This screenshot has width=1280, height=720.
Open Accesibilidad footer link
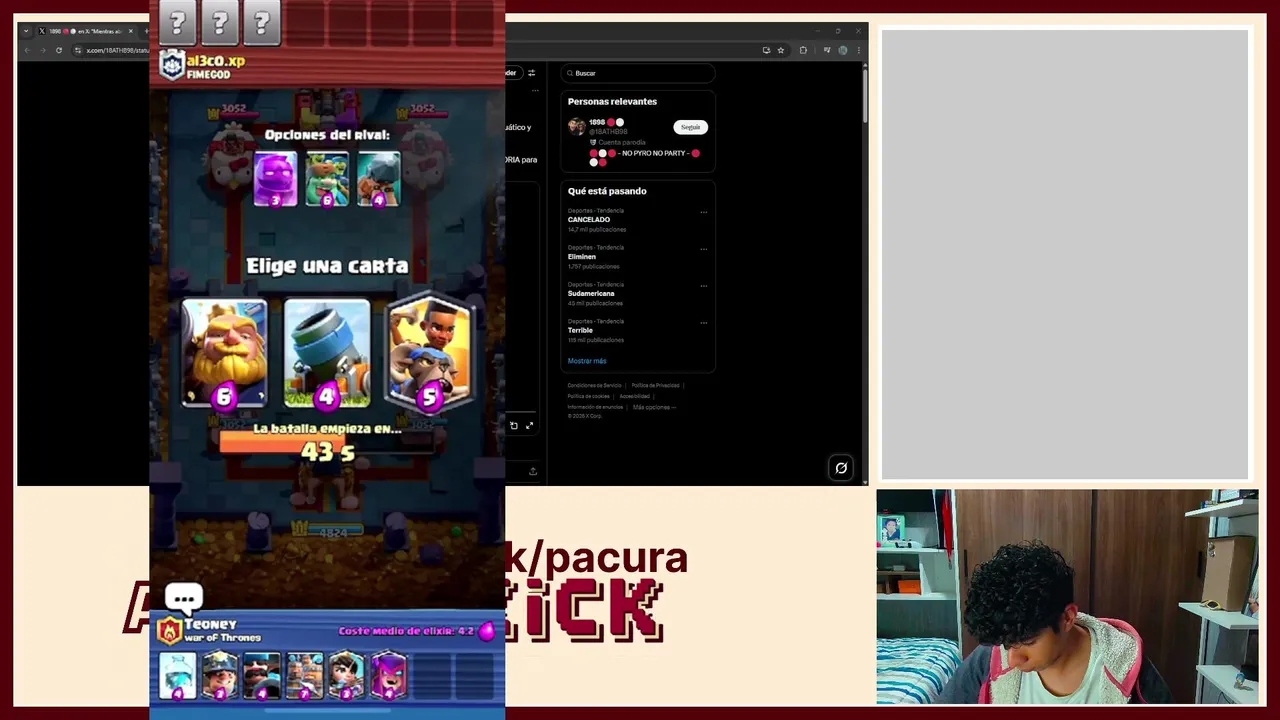point(634,396)
